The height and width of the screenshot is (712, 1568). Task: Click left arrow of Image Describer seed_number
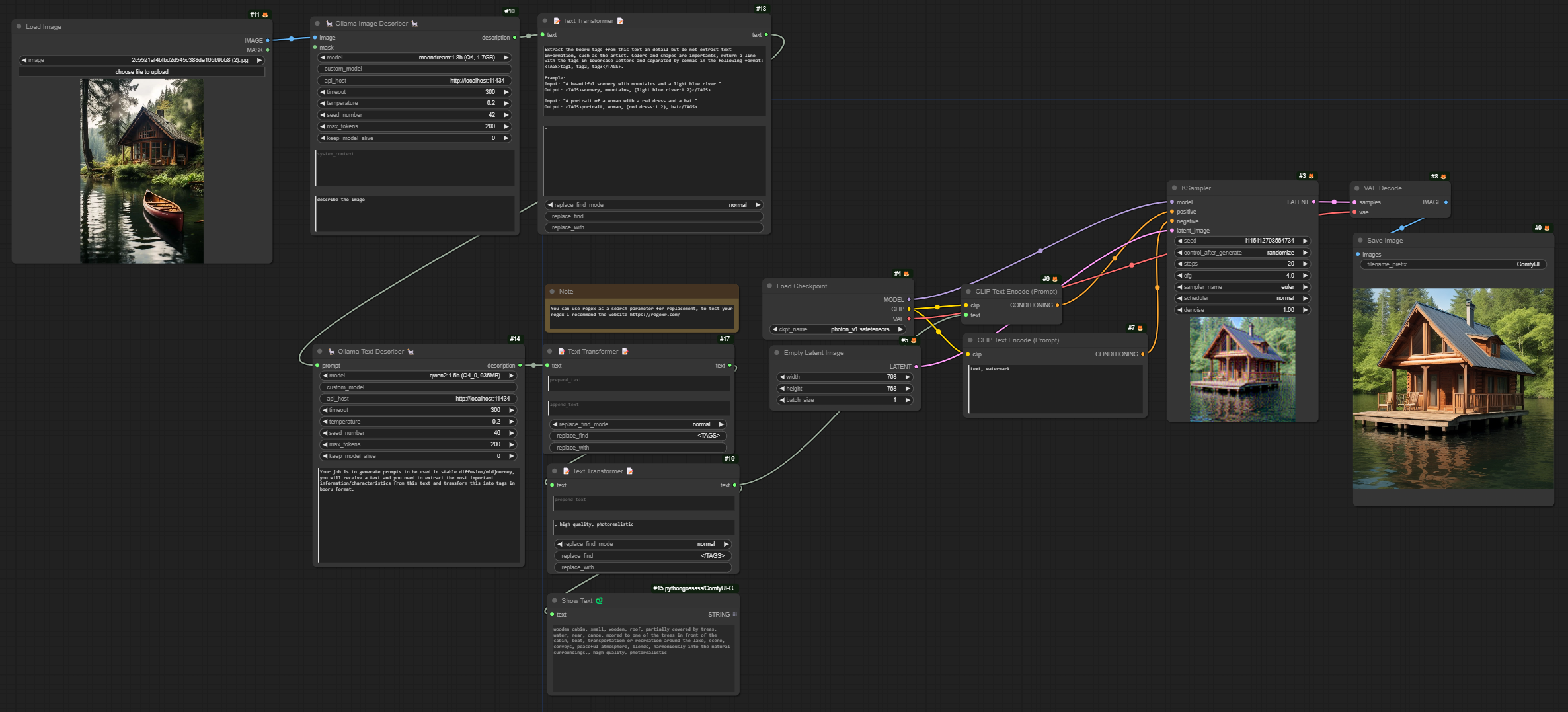323,115
